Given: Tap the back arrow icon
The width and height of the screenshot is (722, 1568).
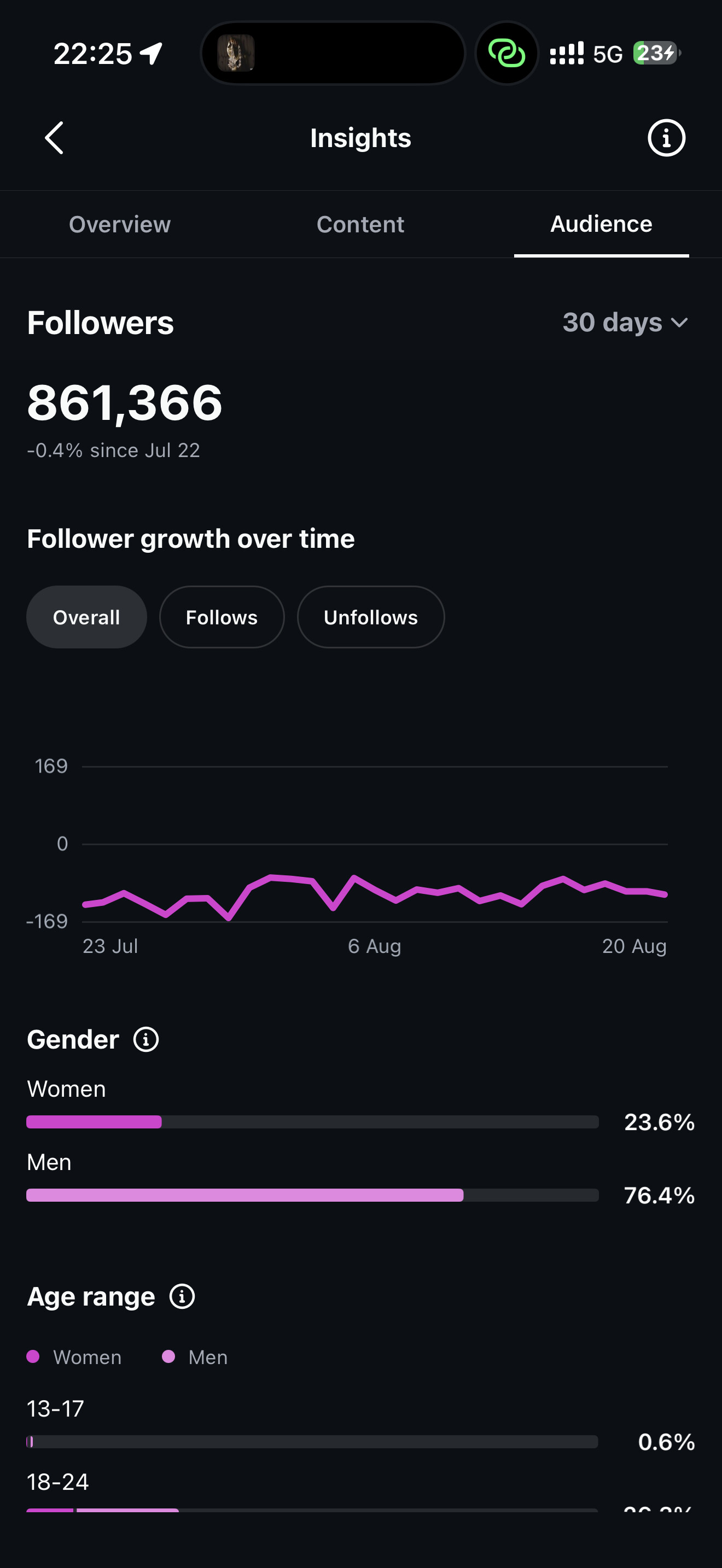Looking at the screenshot, I should click(54, 138).
